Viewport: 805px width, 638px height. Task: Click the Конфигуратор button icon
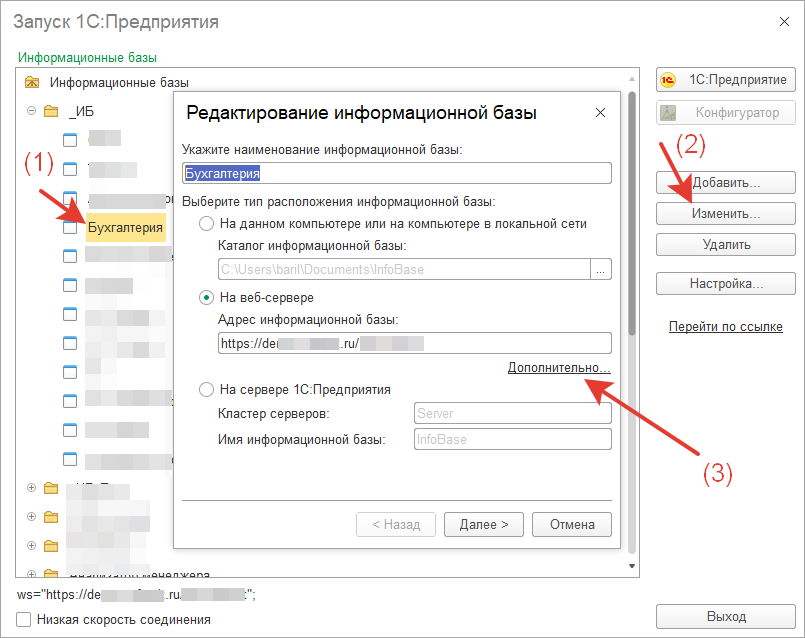669,113
